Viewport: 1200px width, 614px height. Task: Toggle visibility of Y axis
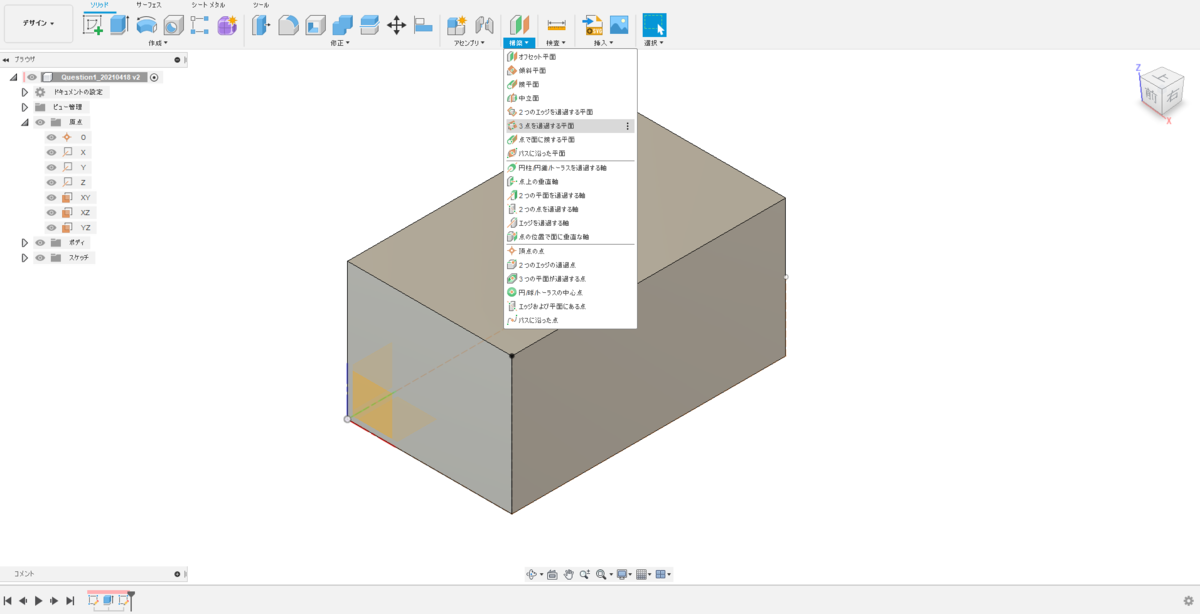52,167
